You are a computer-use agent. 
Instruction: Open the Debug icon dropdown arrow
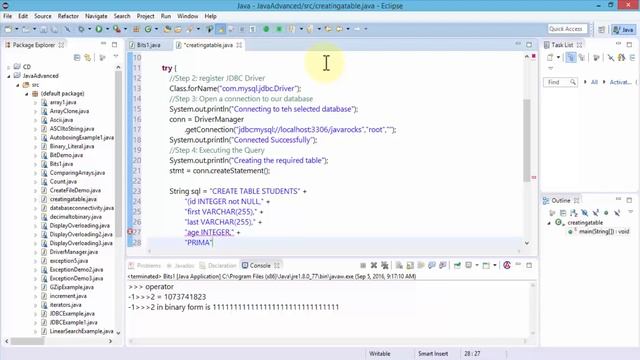[89, 29]
